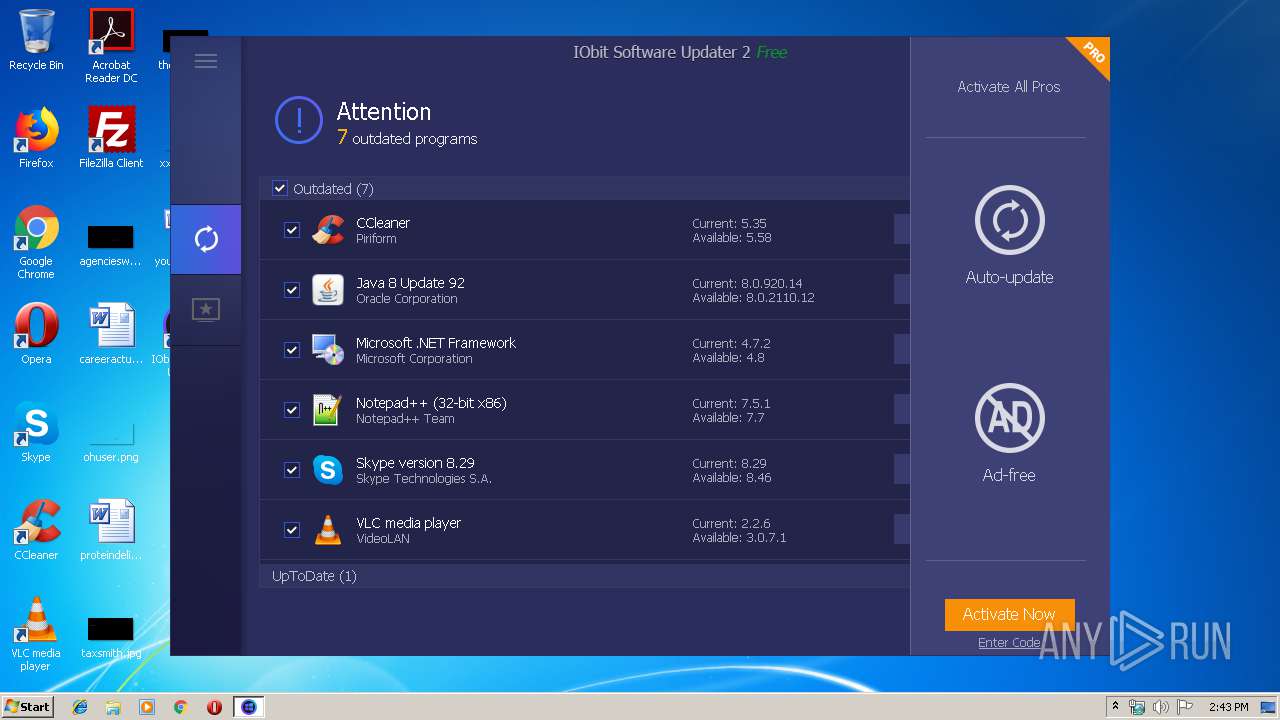Click Opera icon in taskbar
The height and width of the screenshot is (720, 1280).
214,707
